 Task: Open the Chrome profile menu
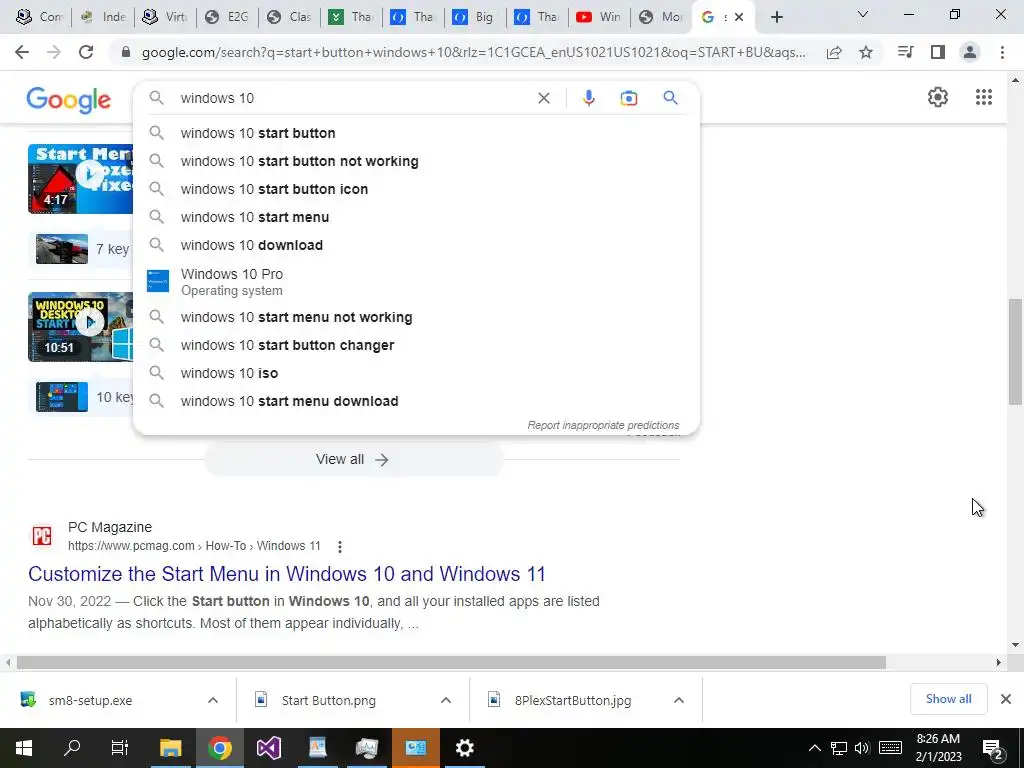click(x=970, y=52)
